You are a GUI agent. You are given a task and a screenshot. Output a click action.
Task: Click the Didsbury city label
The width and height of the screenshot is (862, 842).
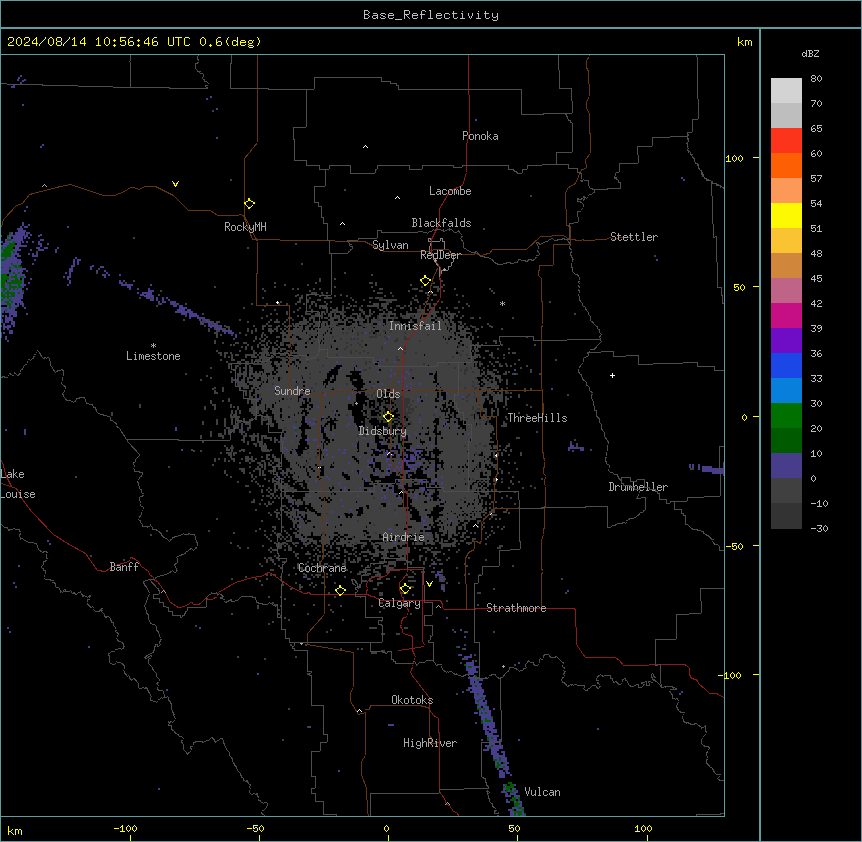[x=383, y=431]
